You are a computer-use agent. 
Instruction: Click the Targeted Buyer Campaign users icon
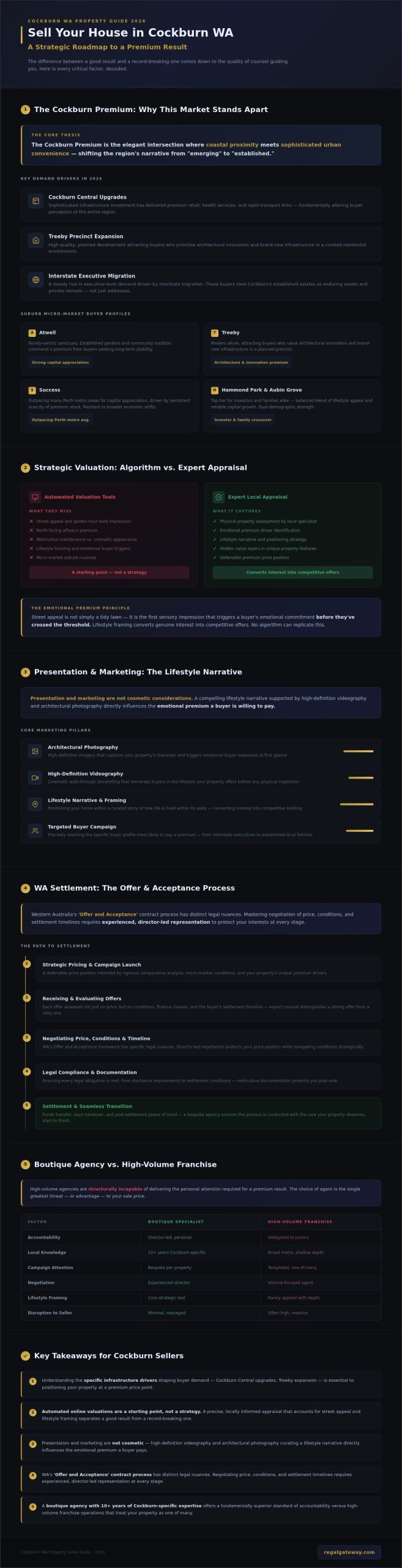pos(35,831)
